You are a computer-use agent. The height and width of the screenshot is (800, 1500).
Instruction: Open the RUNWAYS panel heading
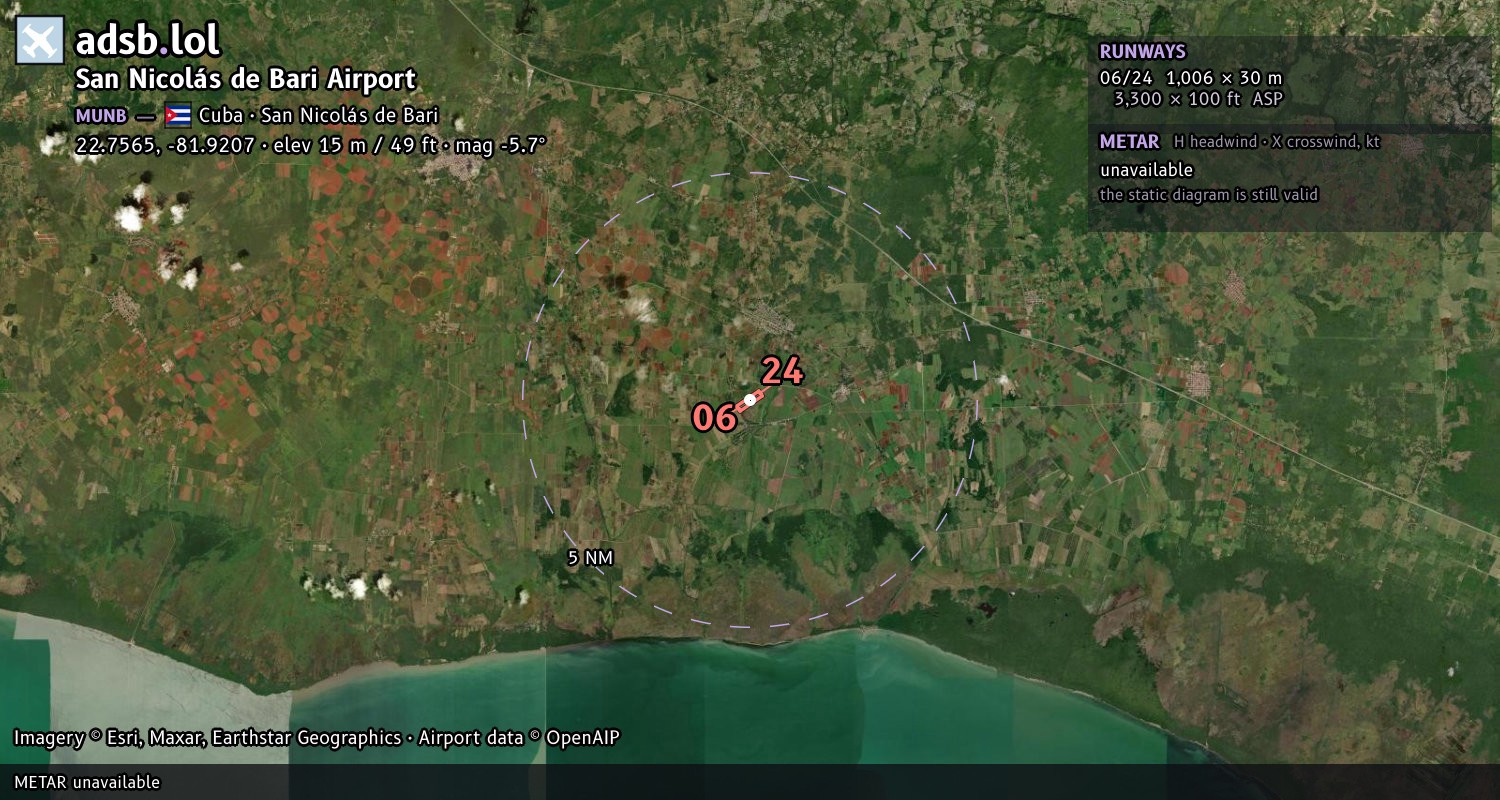pyautogui.click(x=1142, y=51)
